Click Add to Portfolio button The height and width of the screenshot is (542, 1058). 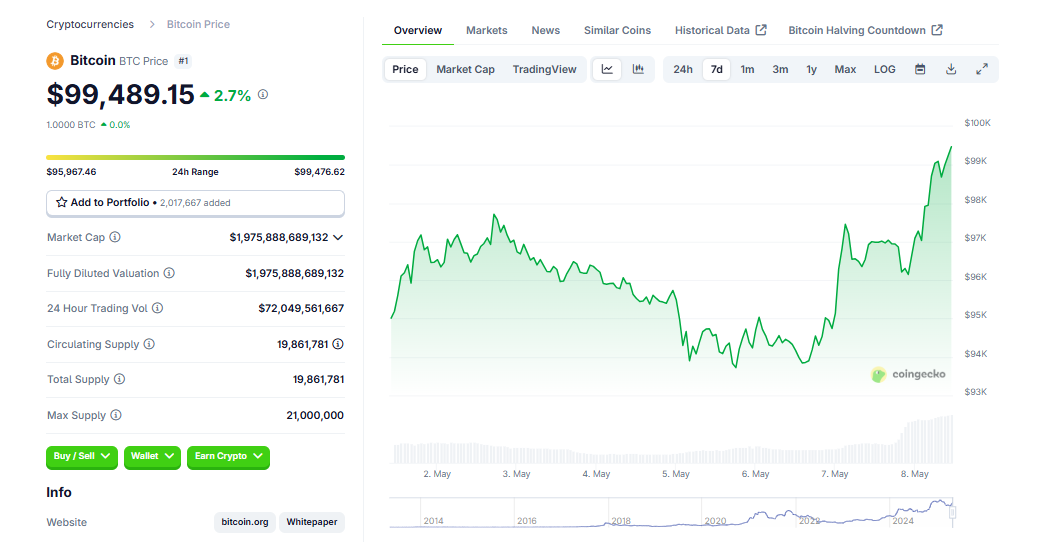point(195,202)
